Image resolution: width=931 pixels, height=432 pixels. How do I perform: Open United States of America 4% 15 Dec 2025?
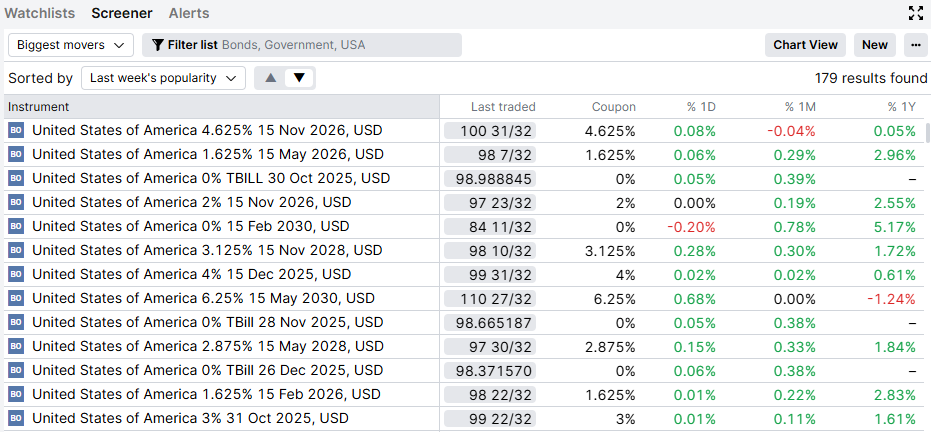tap(192, 274)
